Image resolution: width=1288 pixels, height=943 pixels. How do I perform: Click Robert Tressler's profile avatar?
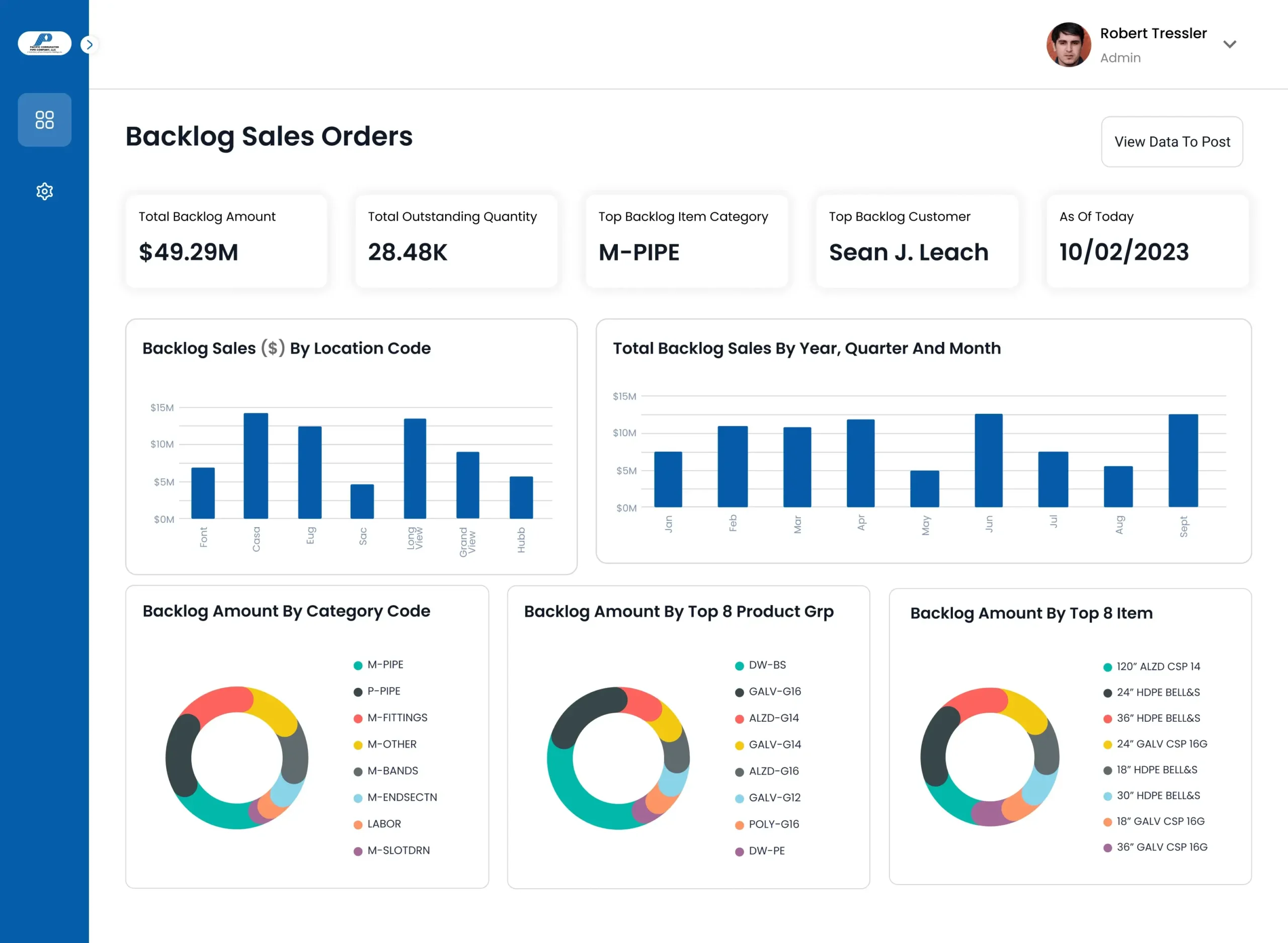coord(1068,45)
